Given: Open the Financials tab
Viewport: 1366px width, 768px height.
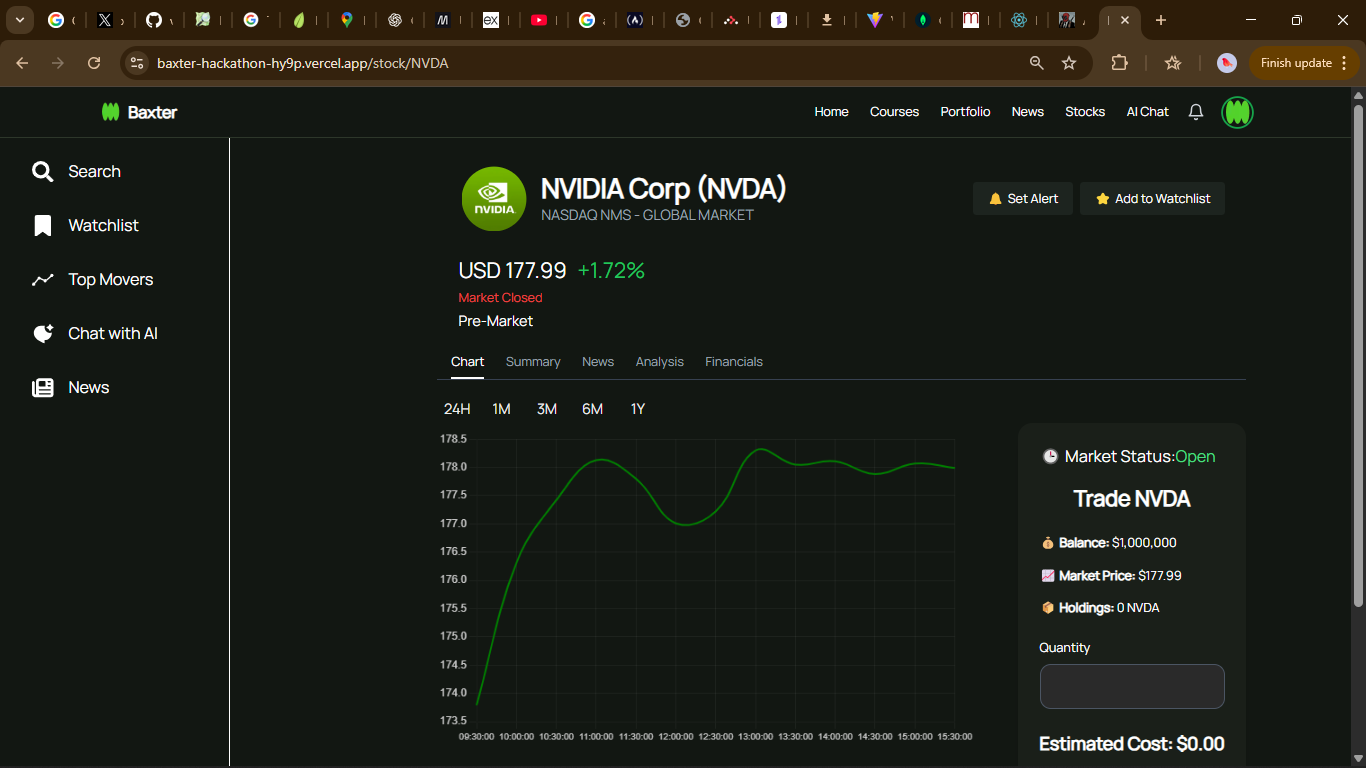Looking at the screenshot, I should (x=734, y=362).
